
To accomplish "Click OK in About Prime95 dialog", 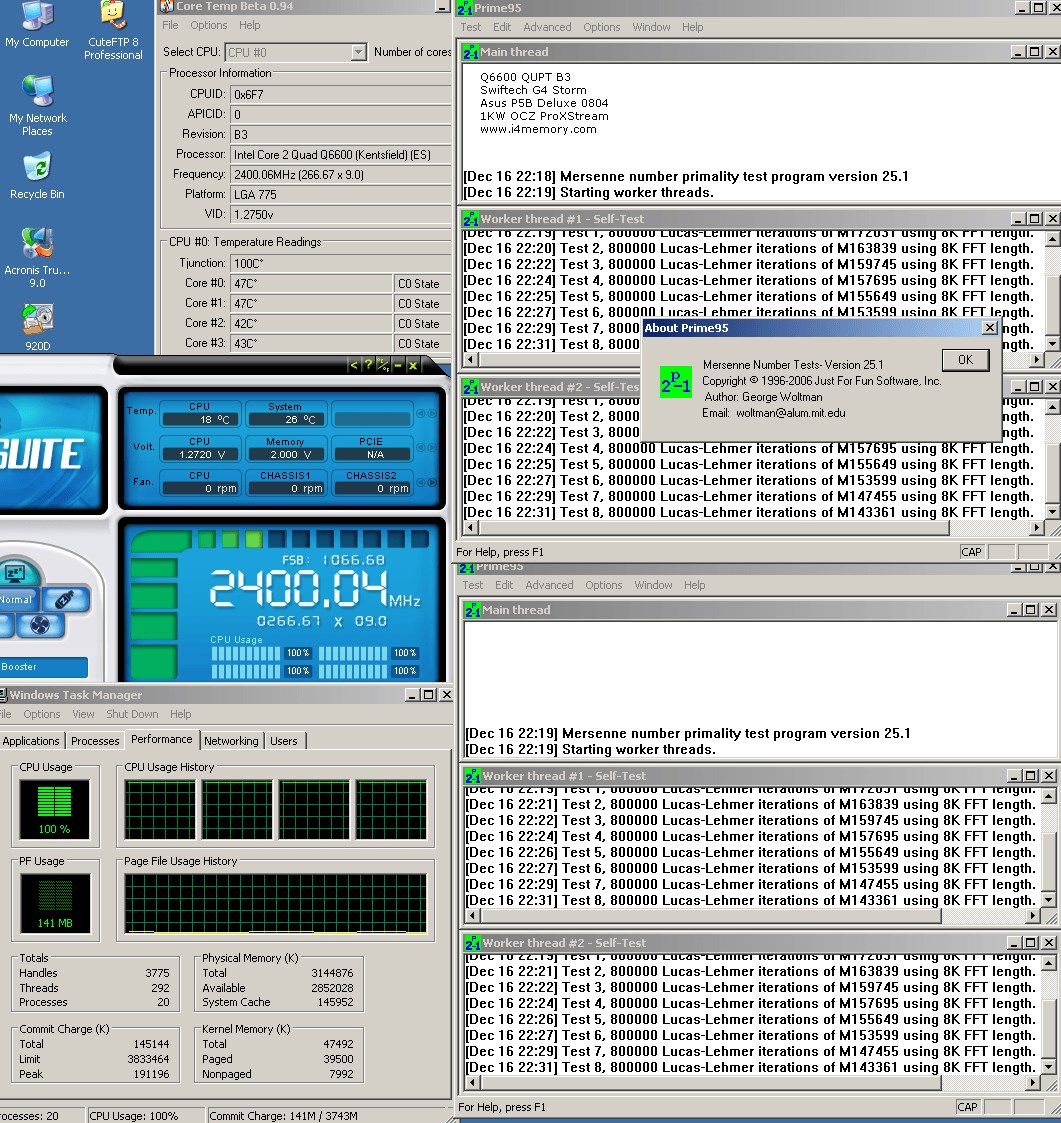I will (965, 360).
